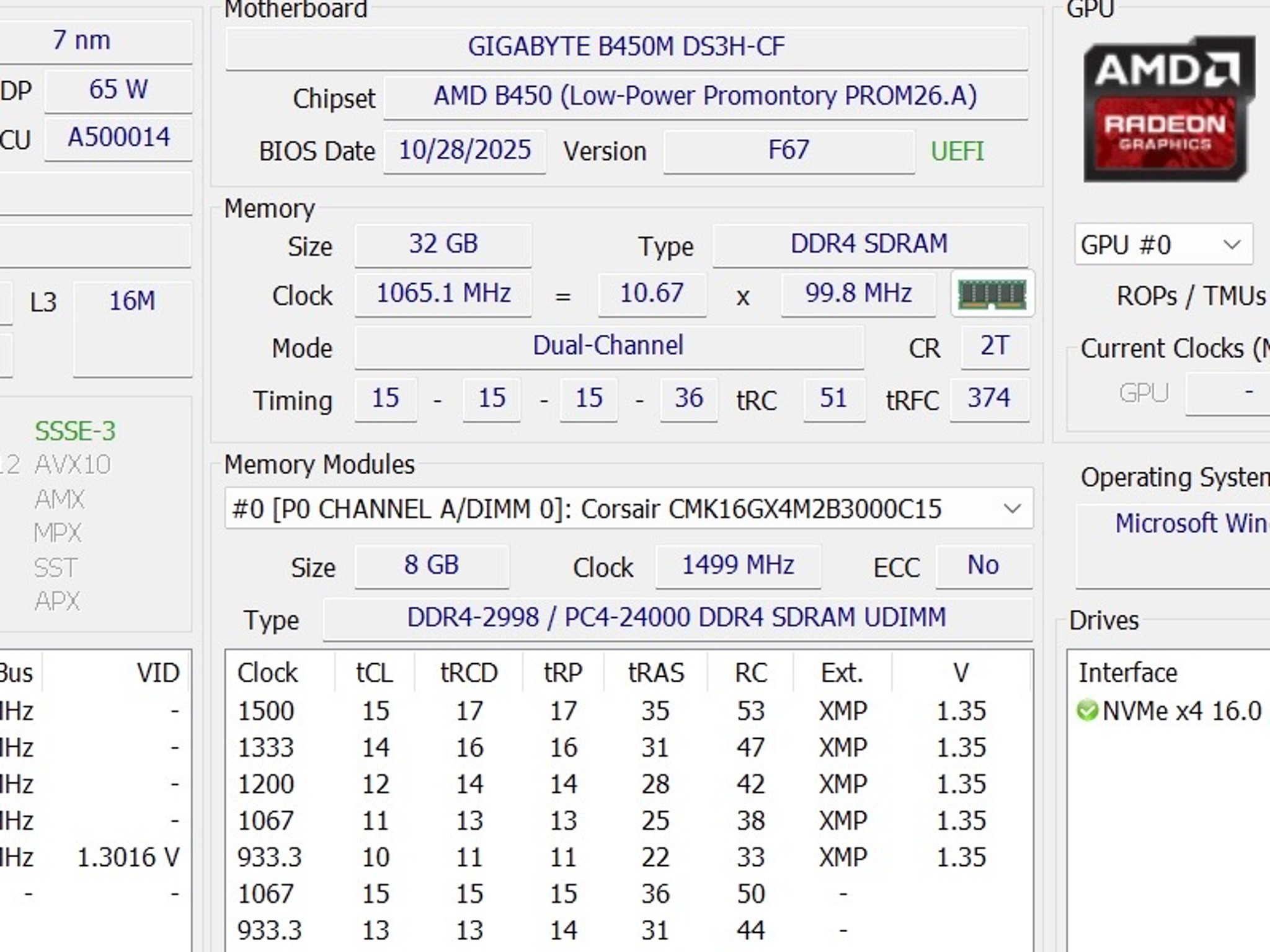This screenshot has width=1270, height=952.
Task: Click the tCL column header
Action: click(375, 673)
